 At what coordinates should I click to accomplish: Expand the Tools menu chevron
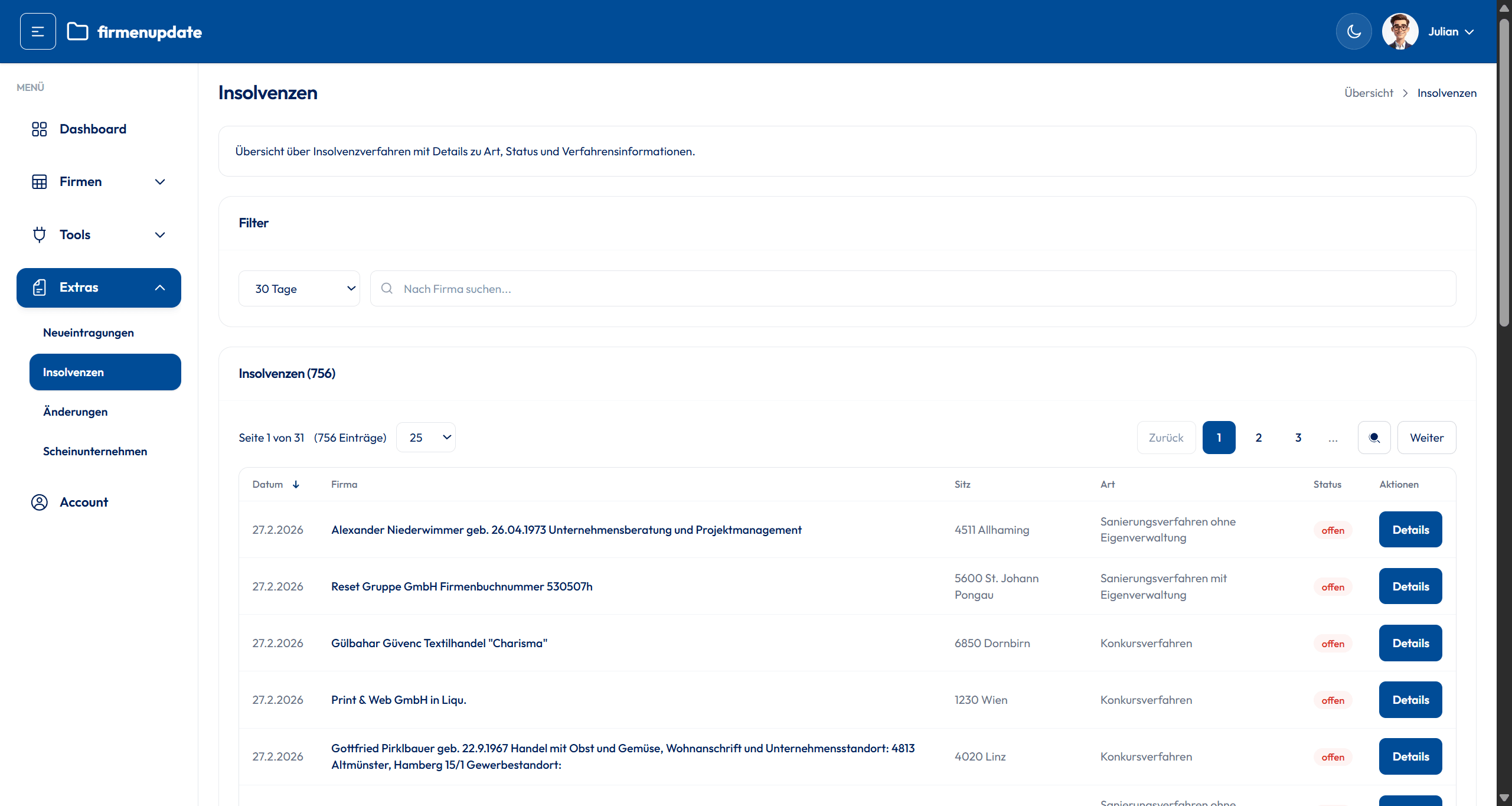point(159,235)
